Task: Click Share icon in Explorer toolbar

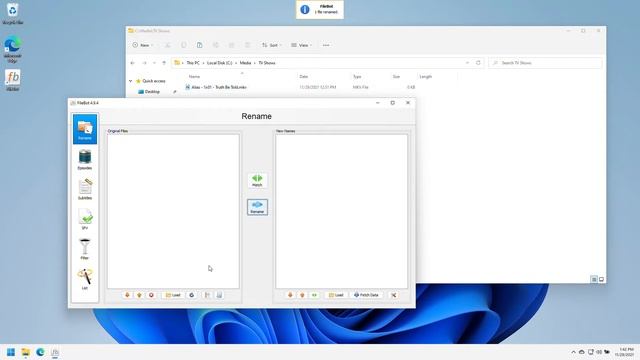Action: tap(231, 45)
